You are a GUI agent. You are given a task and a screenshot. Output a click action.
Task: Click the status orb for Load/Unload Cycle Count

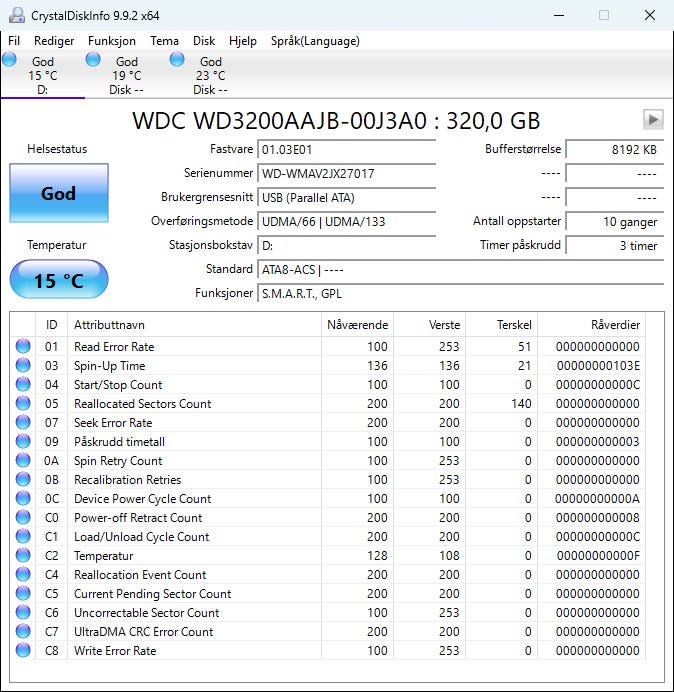(x=23, y=536)
